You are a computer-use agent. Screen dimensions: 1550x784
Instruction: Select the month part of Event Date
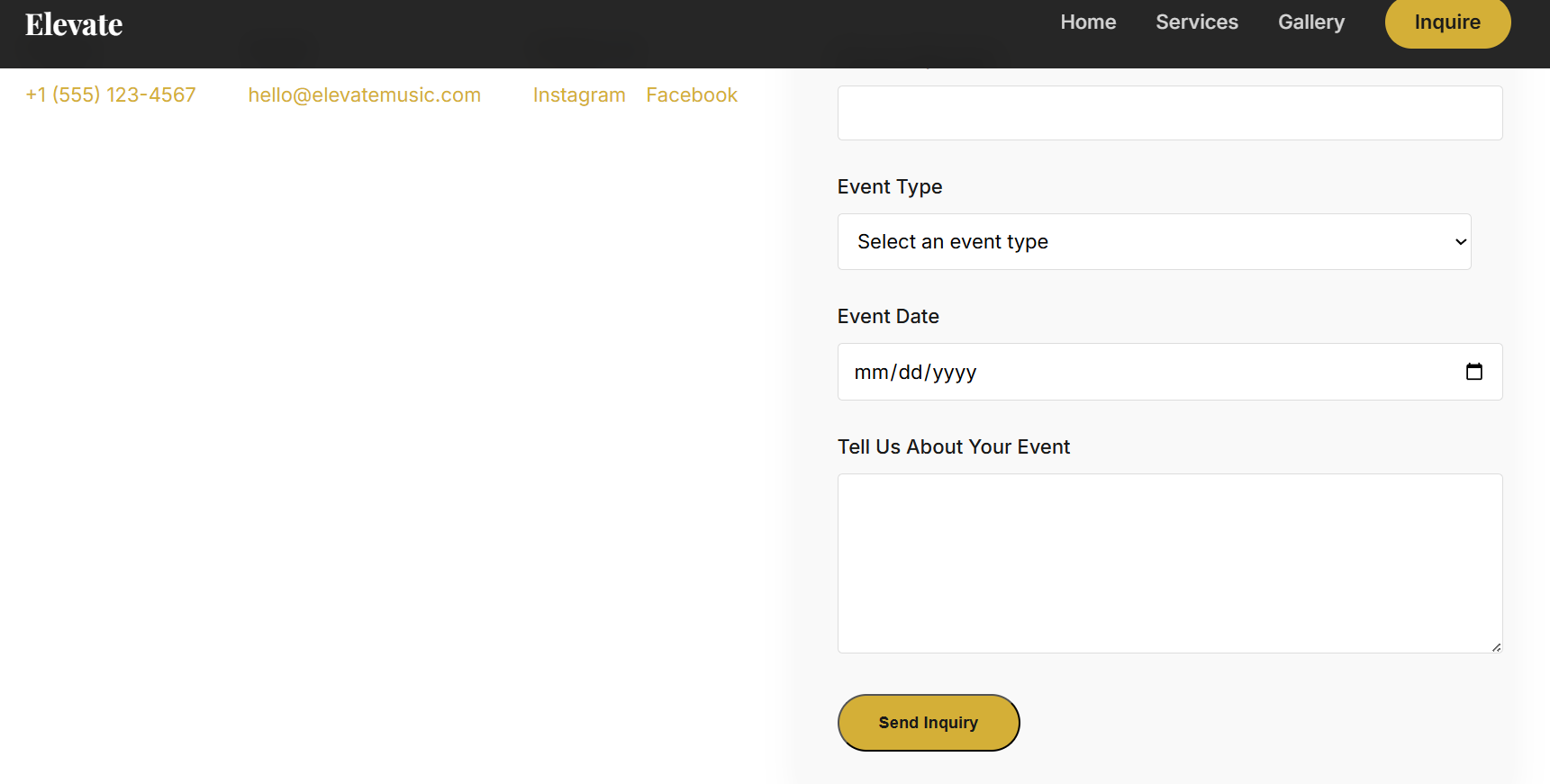pos(871,373)
